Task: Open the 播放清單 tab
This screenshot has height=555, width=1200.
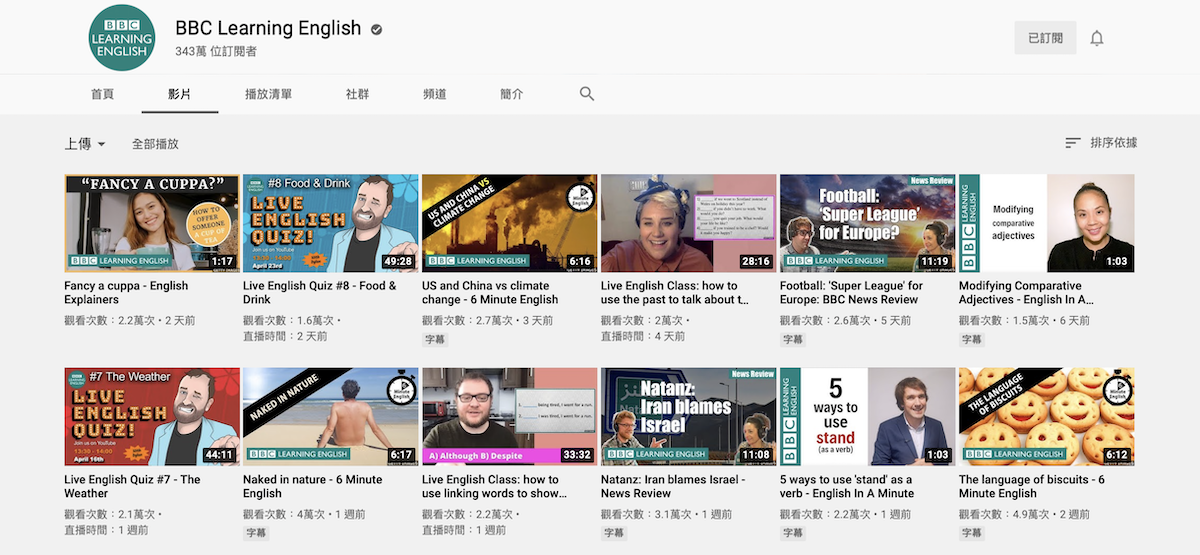Action: coord(268,94)
